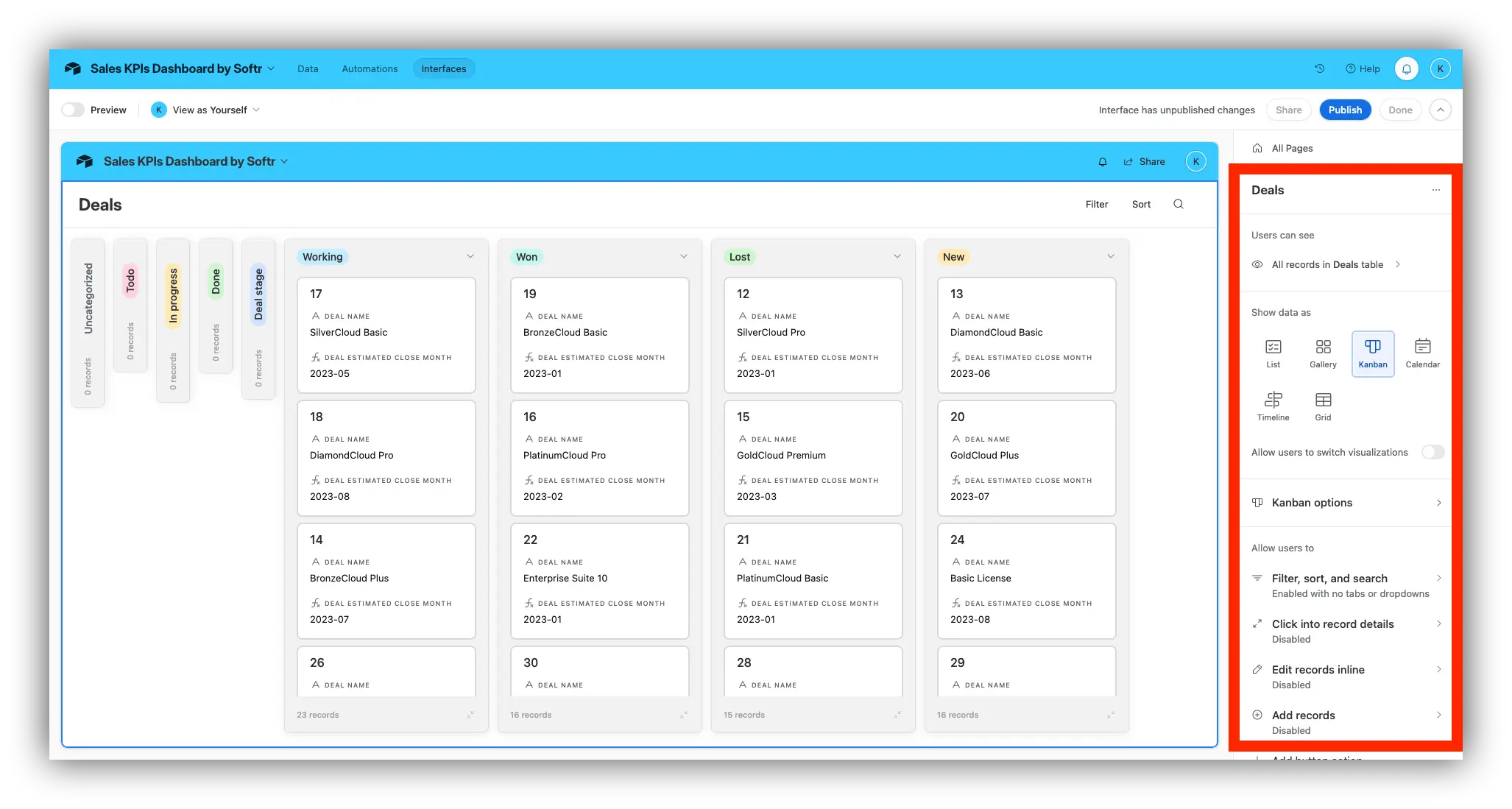Go to the Automations tab
This screenshot has width=1512, height=809.
(370, 68)
